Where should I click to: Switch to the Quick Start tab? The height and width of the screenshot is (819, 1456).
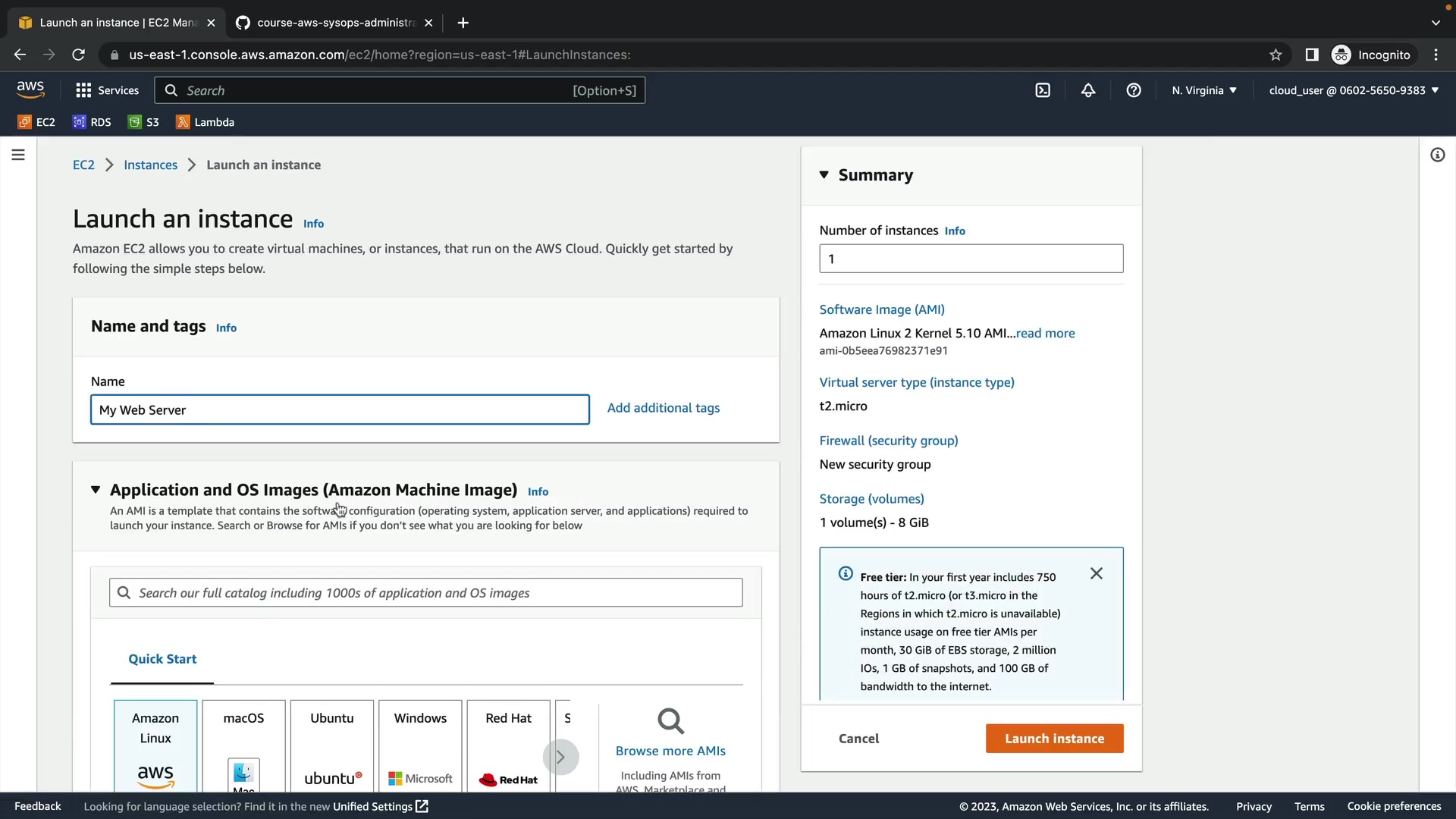162,659
